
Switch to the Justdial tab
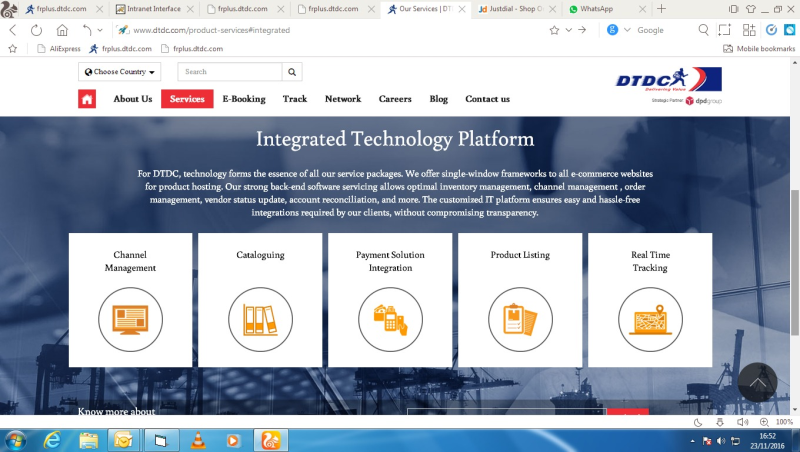[x=516, y=9]
